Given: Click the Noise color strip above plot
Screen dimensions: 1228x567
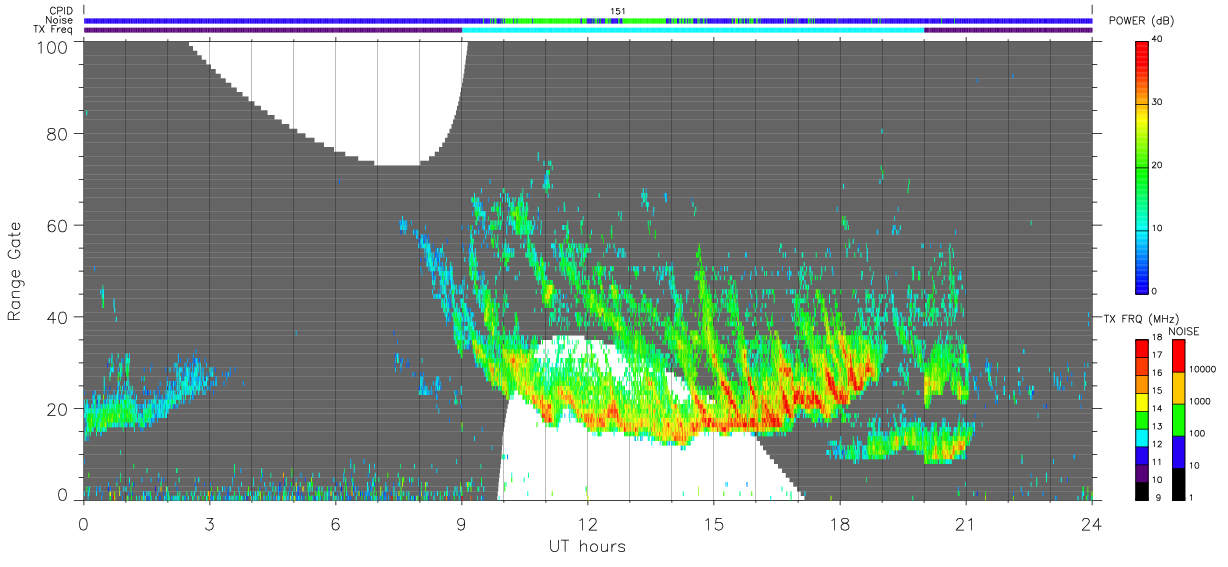Looking at the screenshot, I should (x=587, y=20).
